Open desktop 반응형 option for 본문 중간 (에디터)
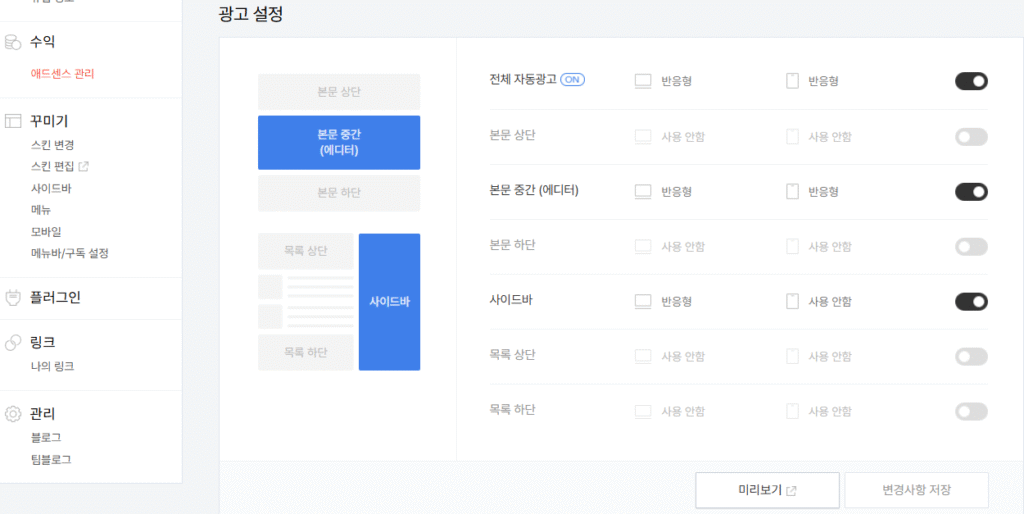1024x514 pixels. pyautogui.click(x=677, y=191)
